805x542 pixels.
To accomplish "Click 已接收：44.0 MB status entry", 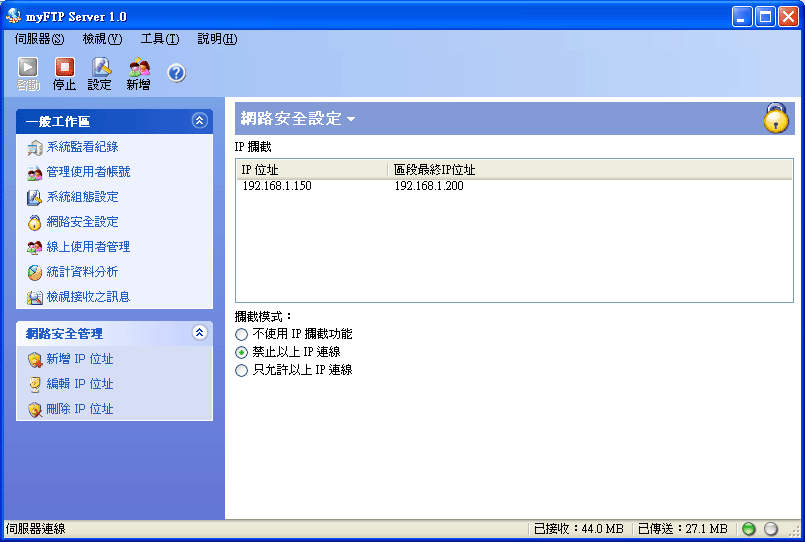I will click(x=579, y=529).
